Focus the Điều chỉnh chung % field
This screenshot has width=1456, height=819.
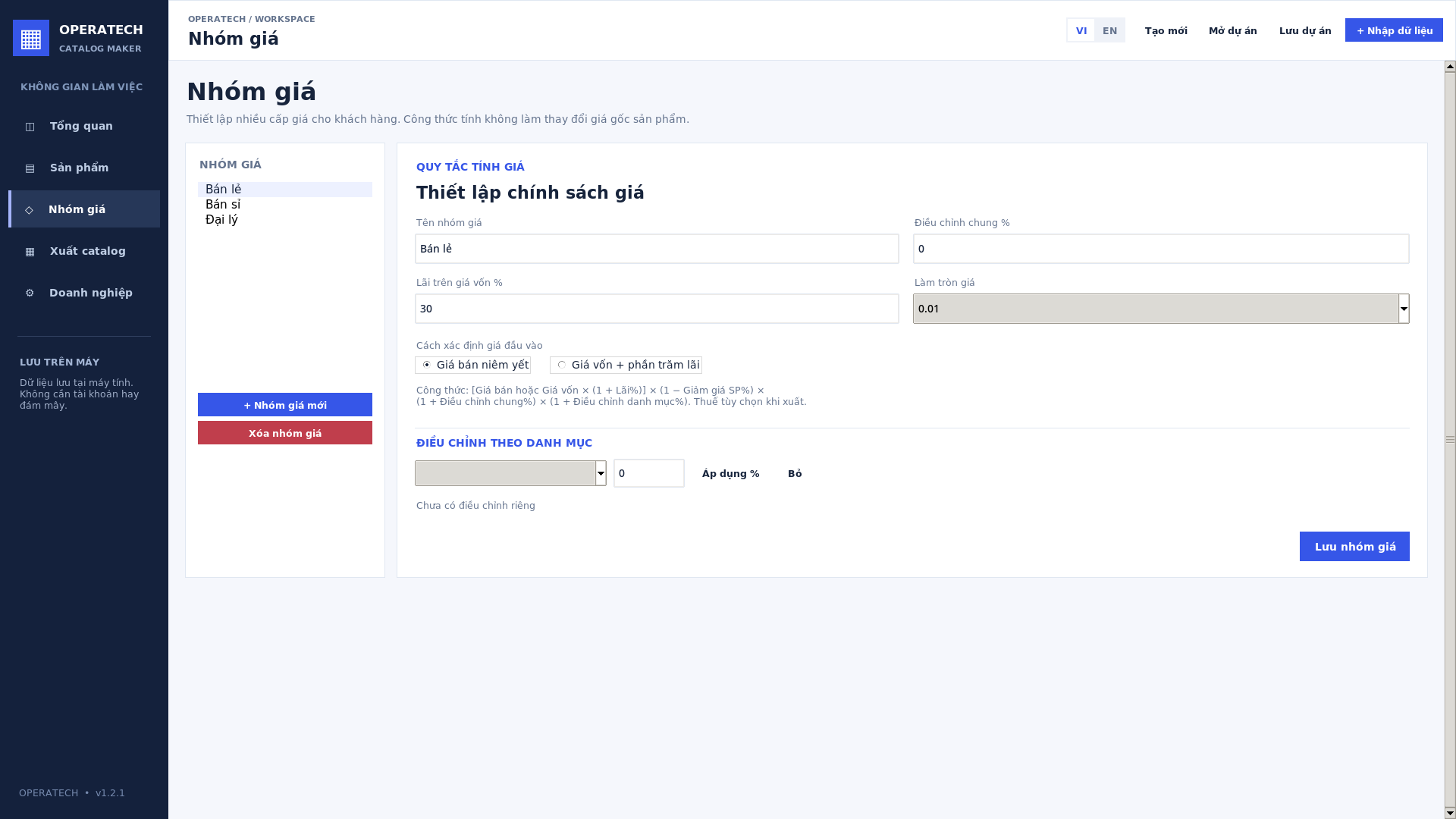[1161, 249]
